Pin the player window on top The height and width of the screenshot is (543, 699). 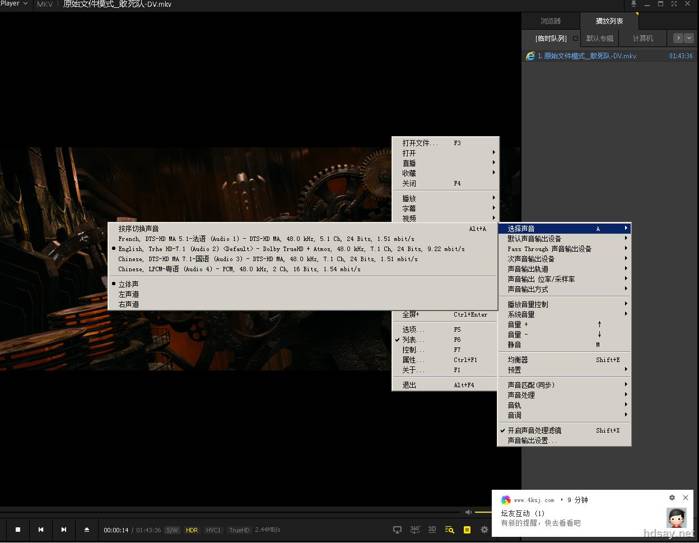click(x=633, y=4)
